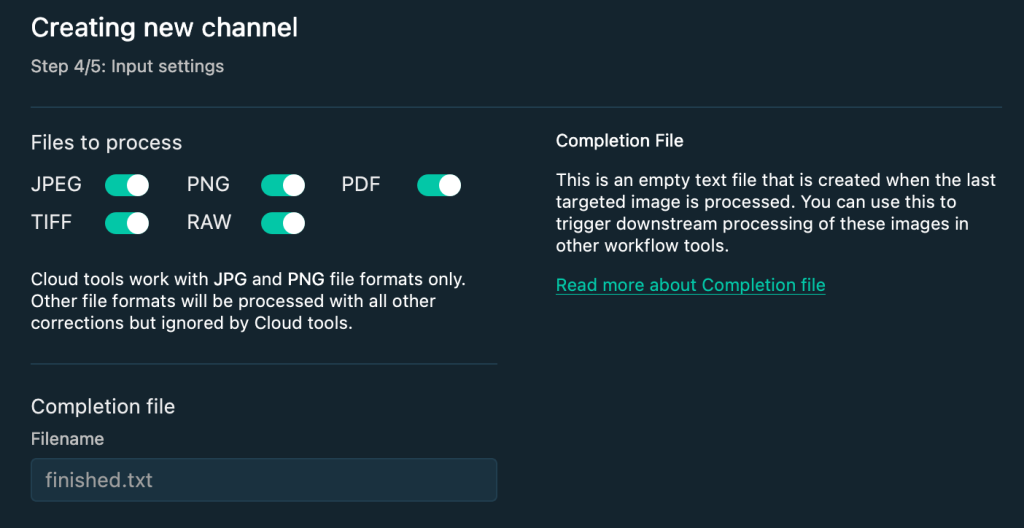Click the Filename field label

[67, 439]
